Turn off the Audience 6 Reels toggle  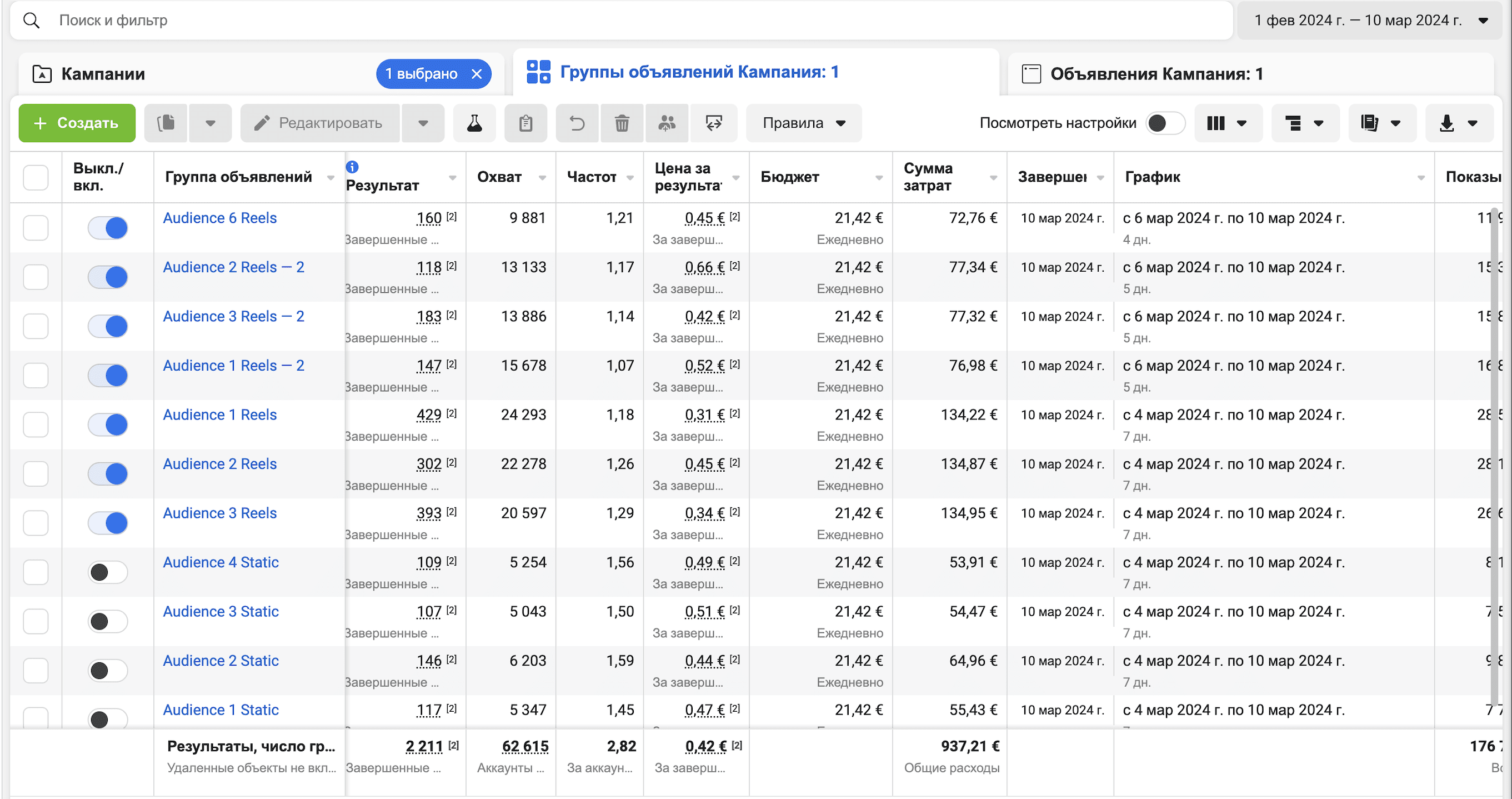[x=108, y=228]
